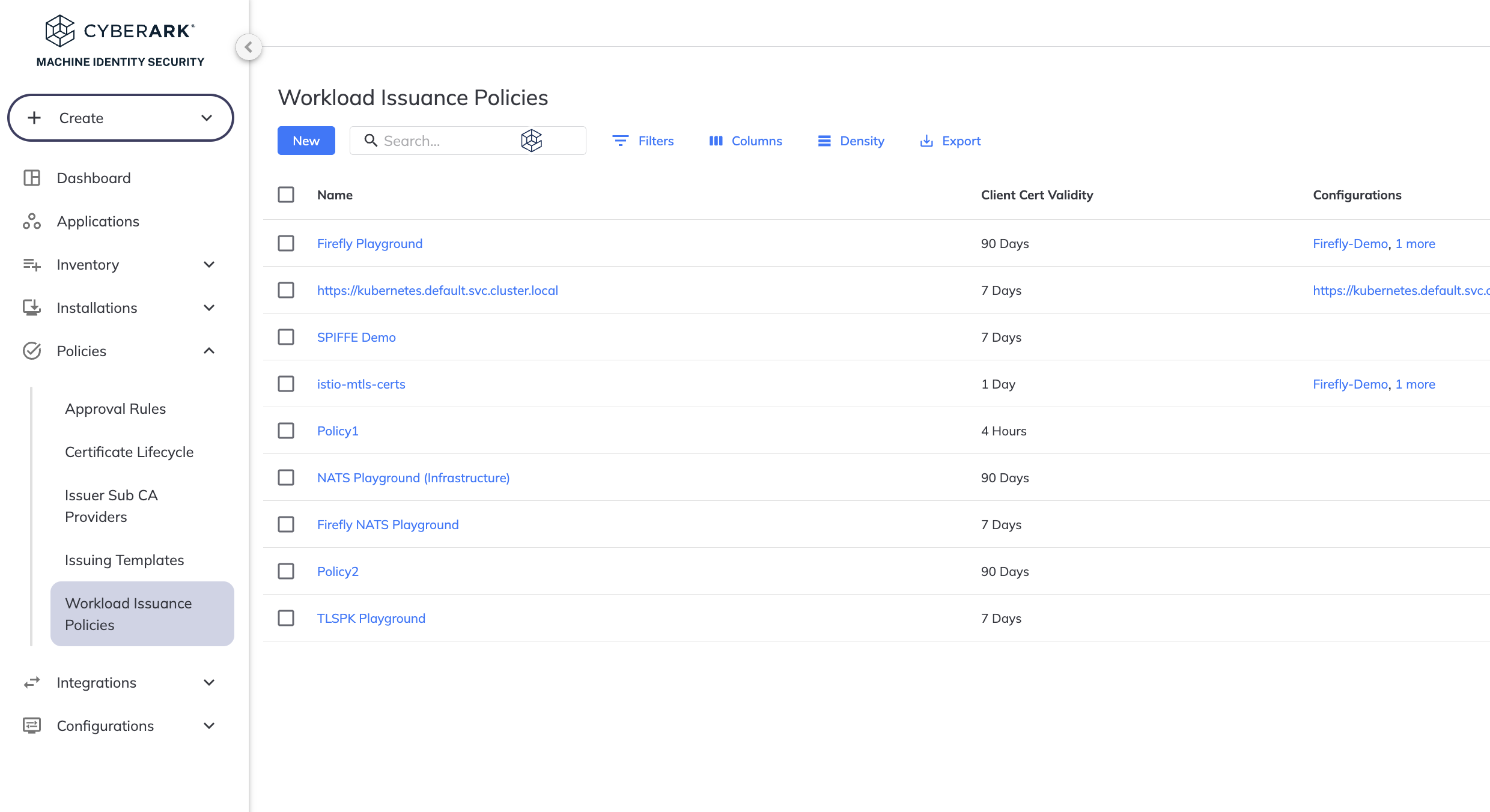Toggle the select-all checkbox in header
The height and width of the screenshot is (812, 1490).
click(286, 195)
